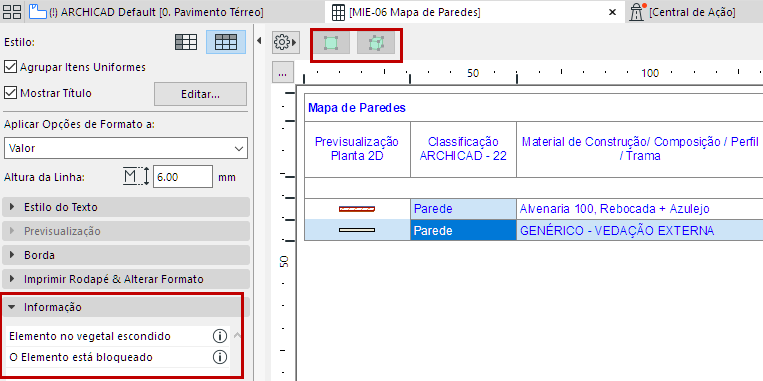Collapse left panel with the small arrow
Screen dimensions: 763x381
point(259,40)
